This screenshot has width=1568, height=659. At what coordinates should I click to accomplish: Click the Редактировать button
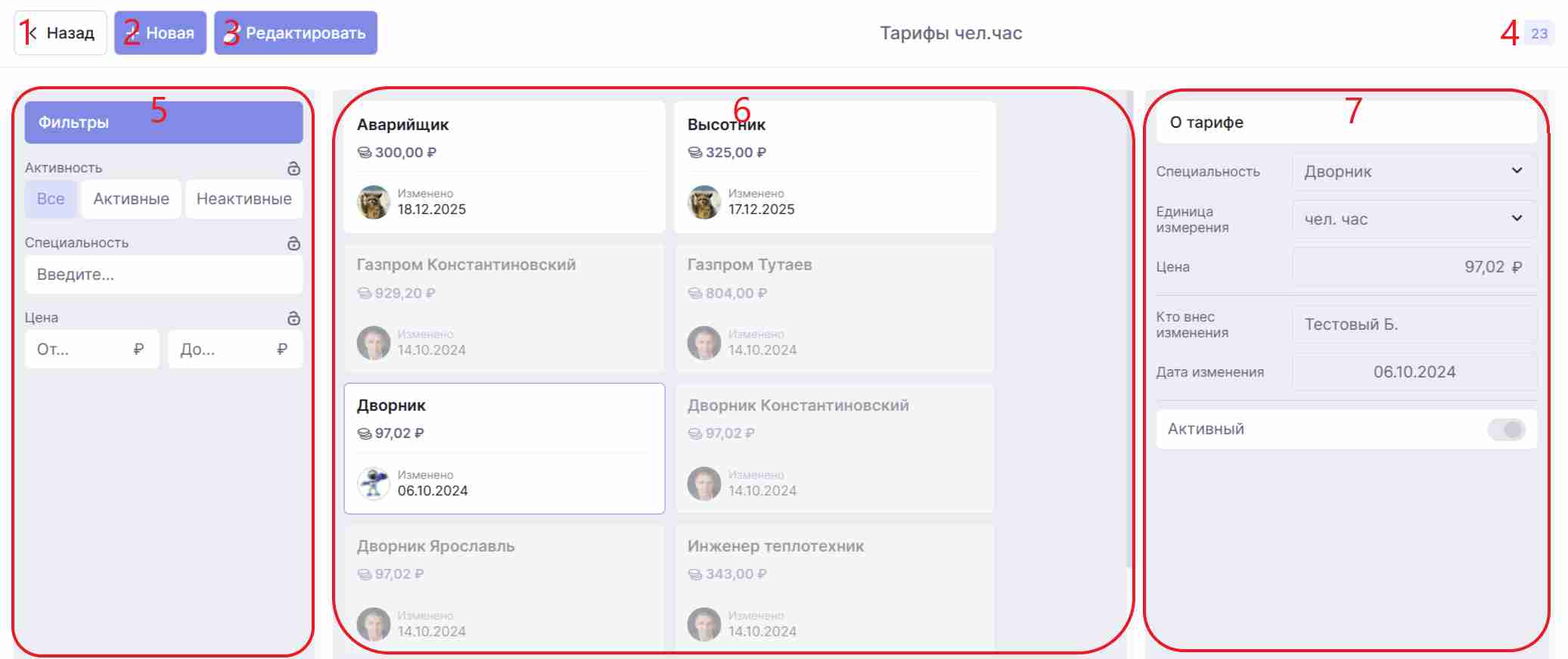(x=296, y=33)
